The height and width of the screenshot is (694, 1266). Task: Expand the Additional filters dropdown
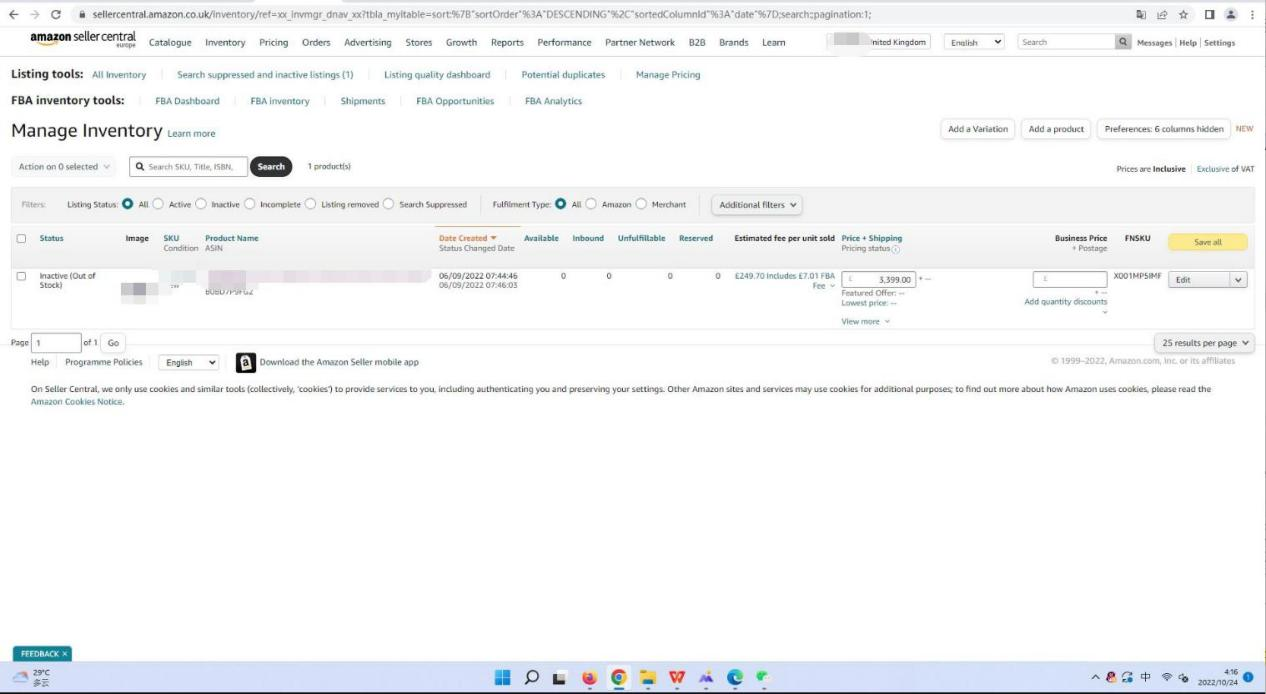point(758,205)
